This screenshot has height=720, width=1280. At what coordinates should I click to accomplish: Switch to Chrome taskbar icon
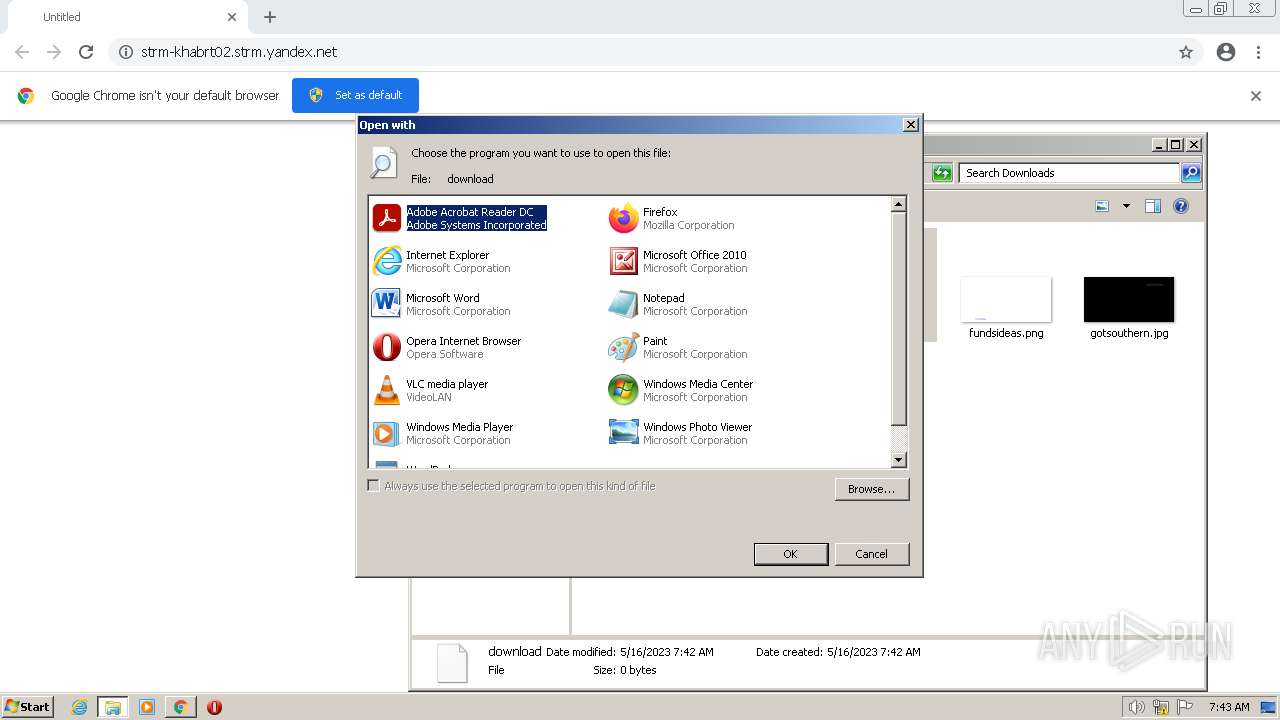tap(180, 707)
